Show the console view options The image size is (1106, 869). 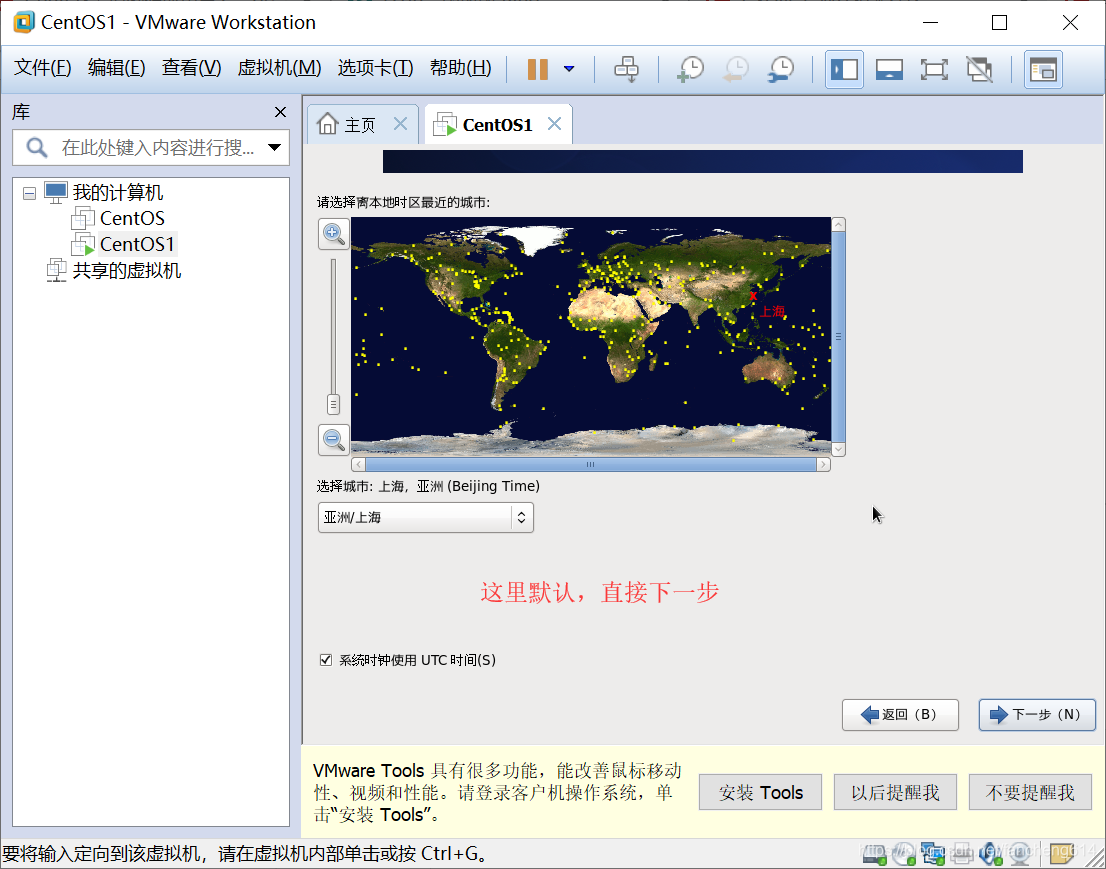tap(1043, 69)
